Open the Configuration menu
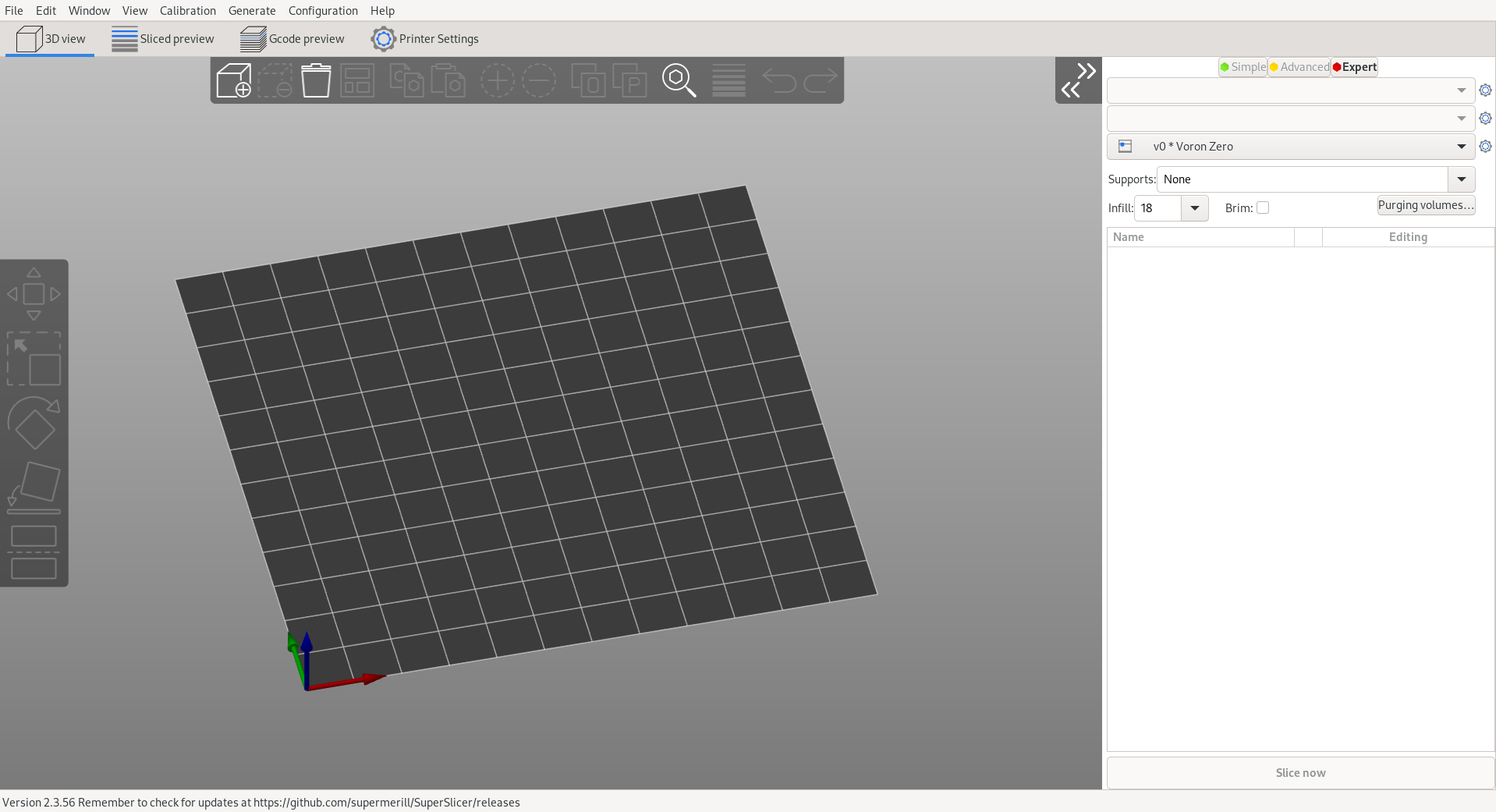Viewport: 1496px width, 812px height. pyautogui.click(x=323, y=11)
